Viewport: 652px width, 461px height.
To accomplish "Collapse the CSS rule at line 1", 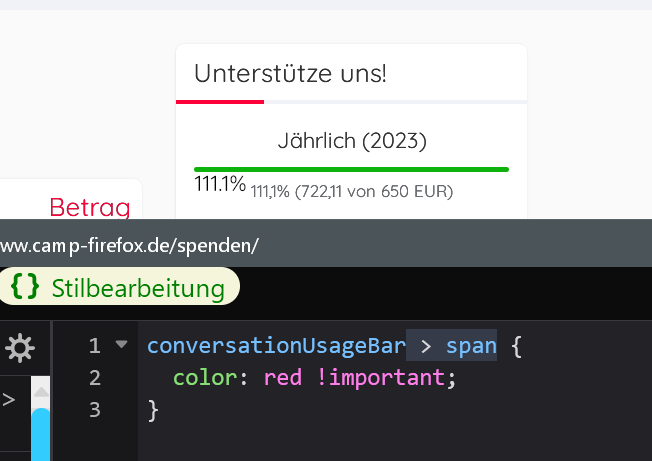I will pos(122,345).
